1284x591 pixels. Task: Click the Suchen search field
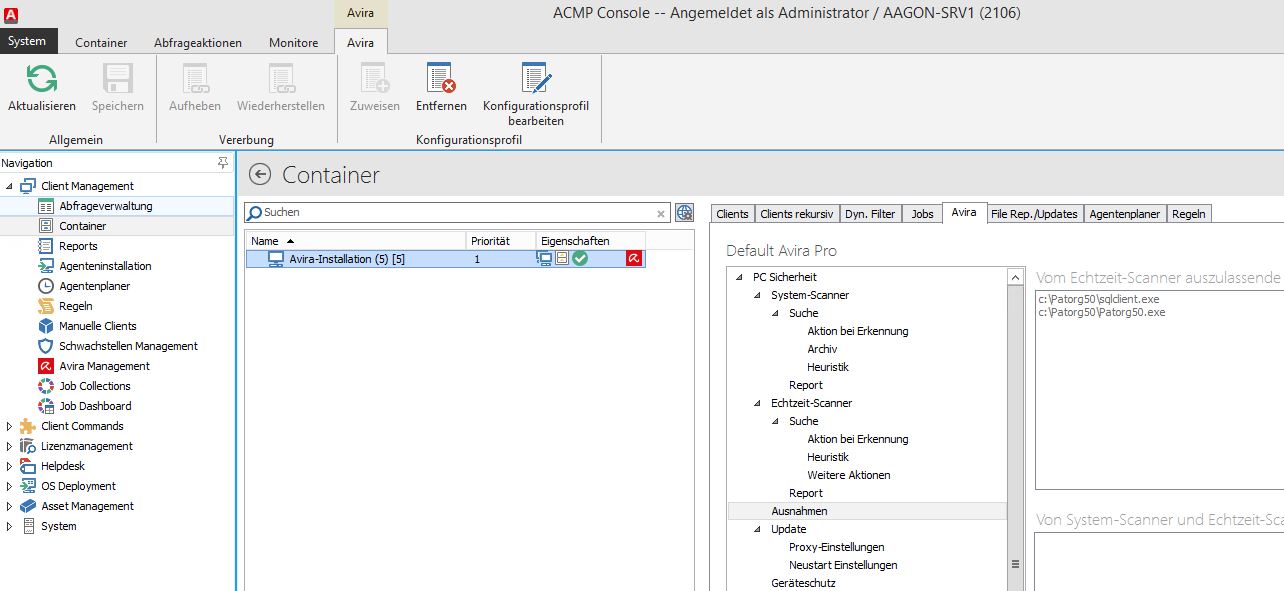[x=455, y=212]
